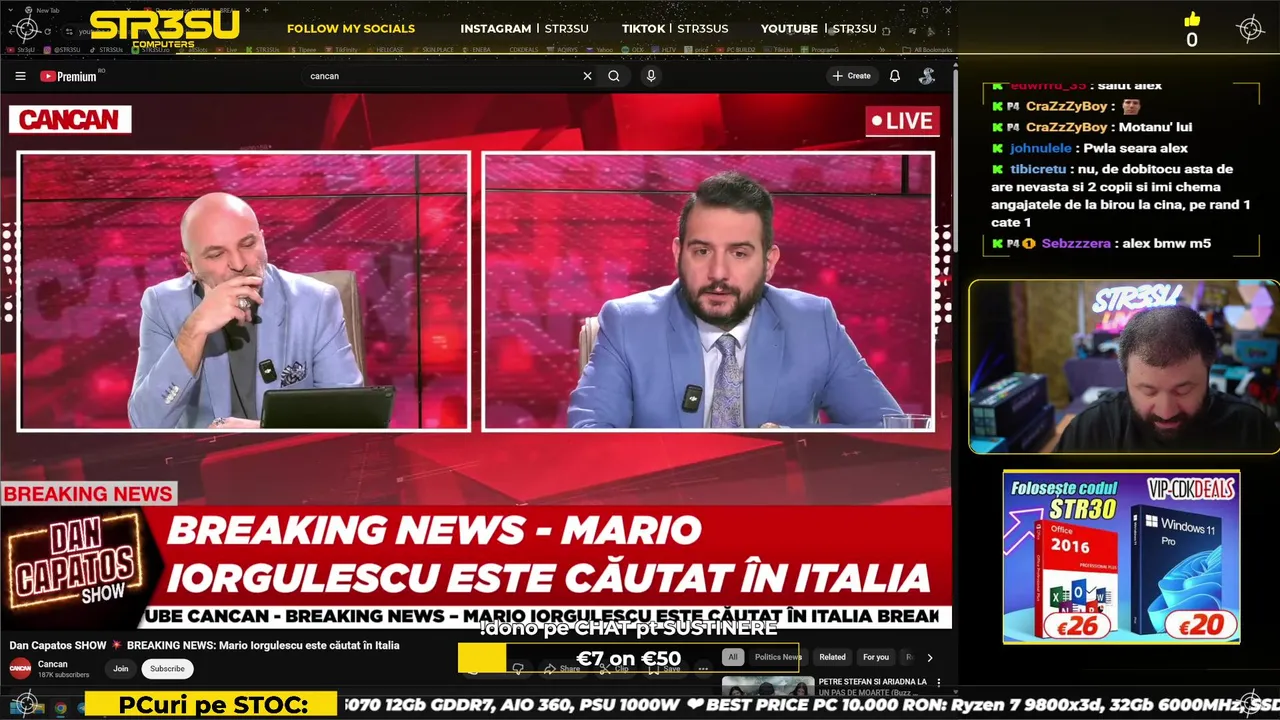Click the live video player
This screenshot has height=720, width=1280.
point(476,362)
